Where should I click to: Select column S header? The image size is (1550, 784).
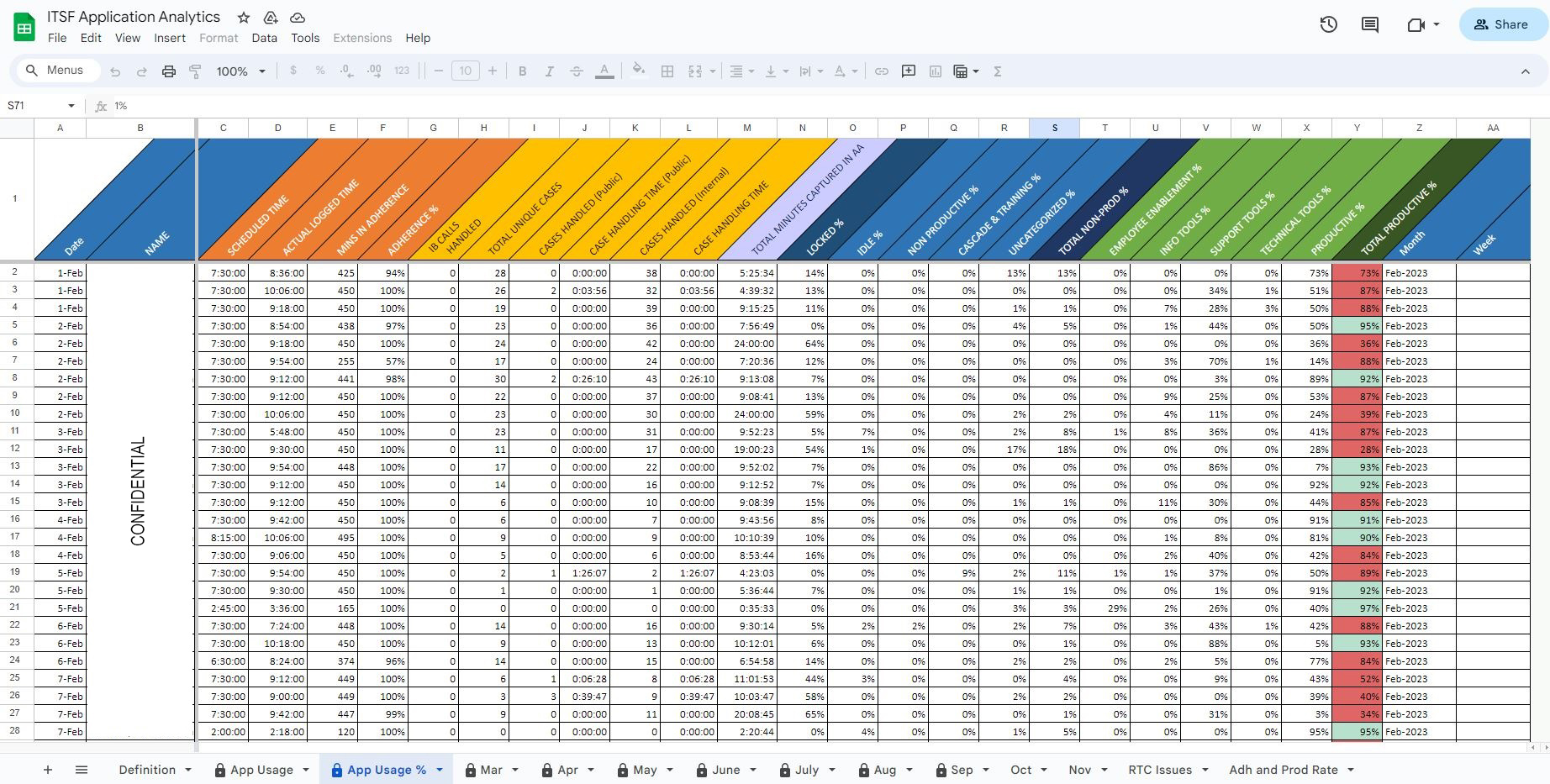click(x=1054, y=128)
